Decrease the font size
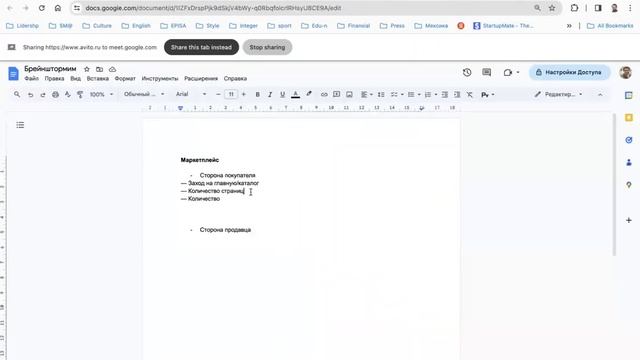 pos(218,95)
